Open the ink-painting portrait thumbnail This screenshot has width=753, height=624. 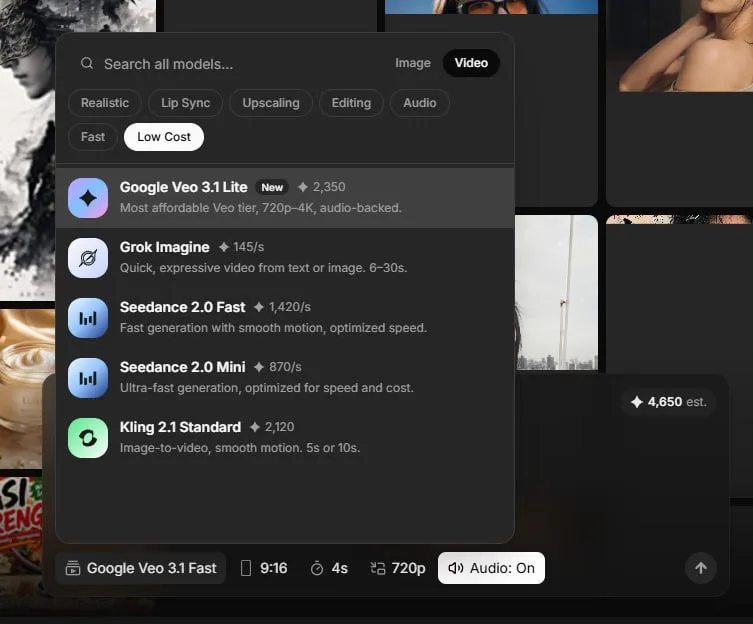pyautogui.click(x=28, y=150)
